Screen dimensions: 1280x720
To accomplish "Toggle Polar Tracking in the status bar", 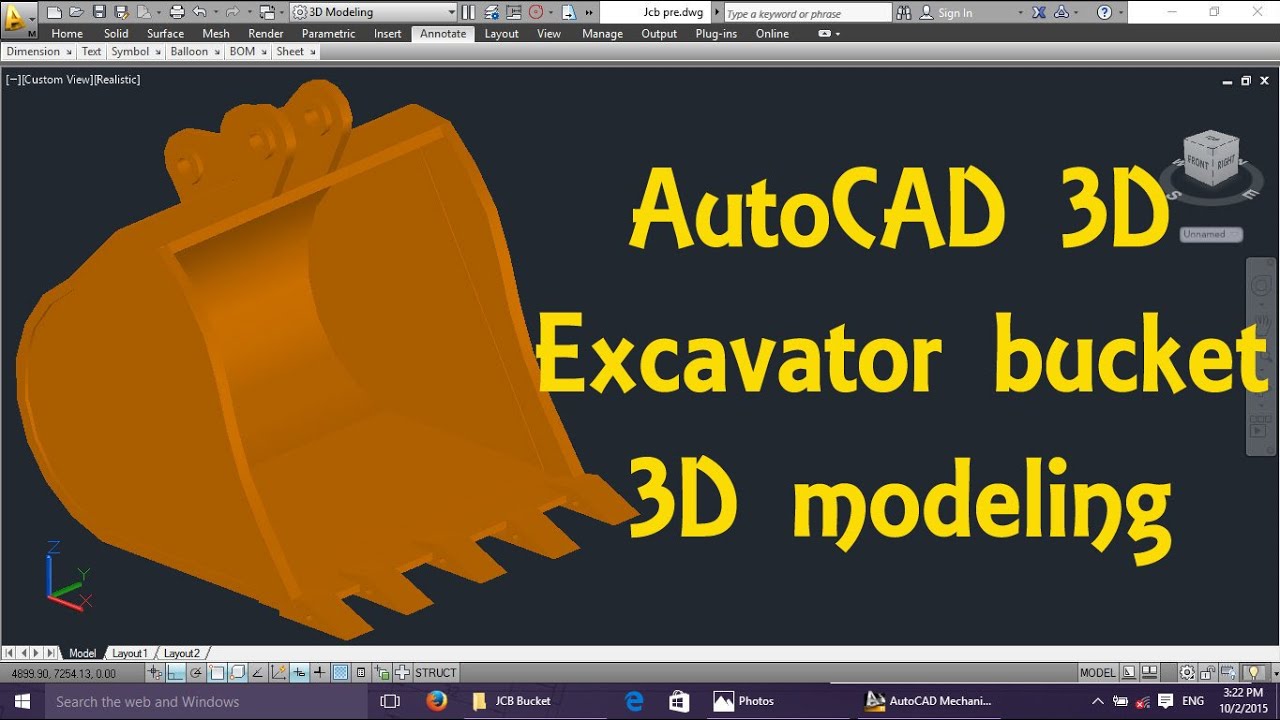I will 196,673.
